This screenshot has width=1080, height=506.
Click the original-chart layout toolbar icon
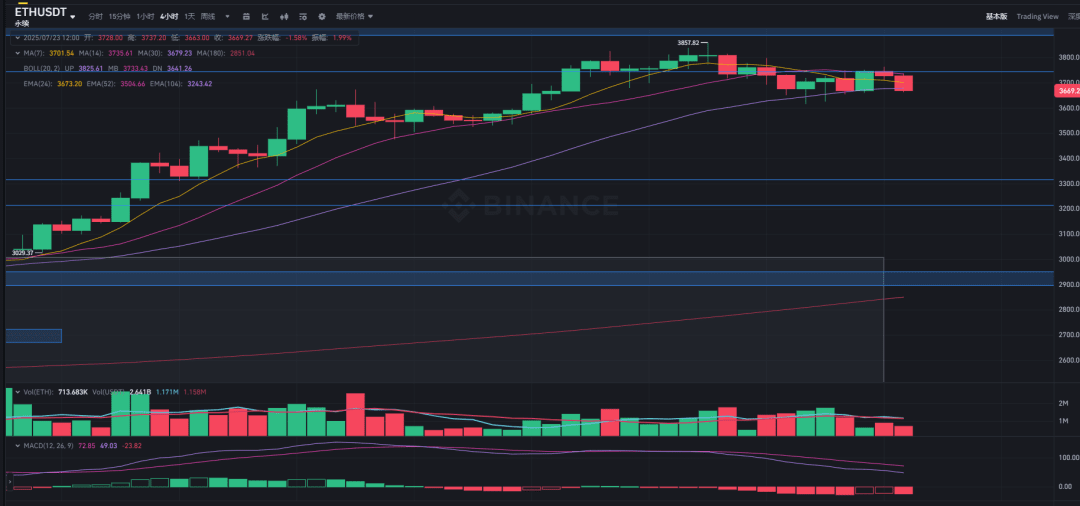click(247, 16)
